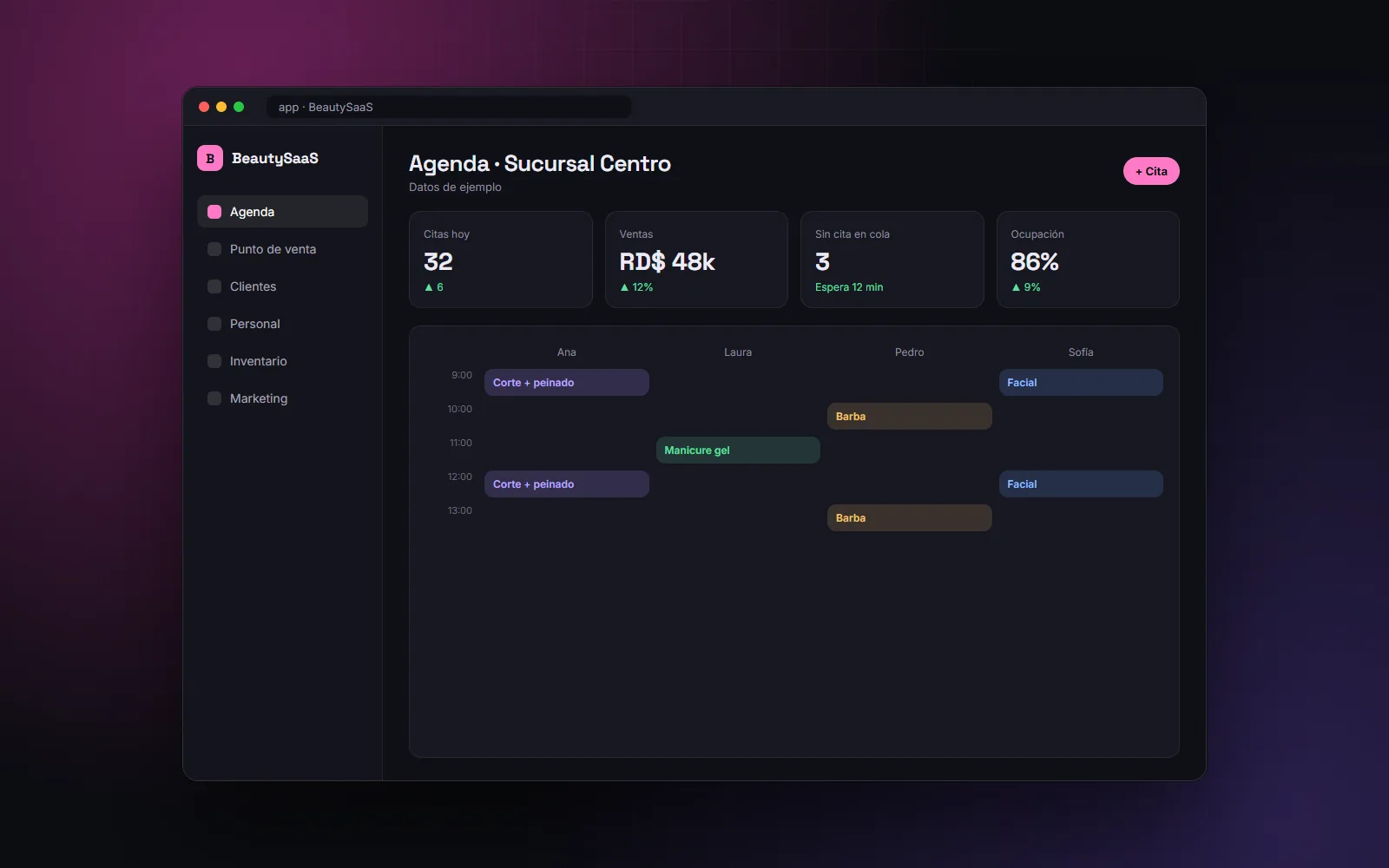Add a new appointment with + Cita

point(1151,171)
